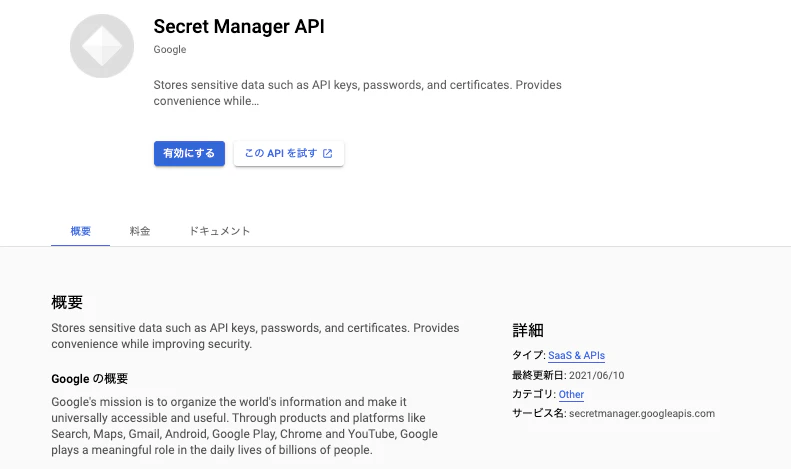Click the external-link icon in この API を試す
Image resolution: width=791 pixels, height=469 pixels.
[327, 153]
